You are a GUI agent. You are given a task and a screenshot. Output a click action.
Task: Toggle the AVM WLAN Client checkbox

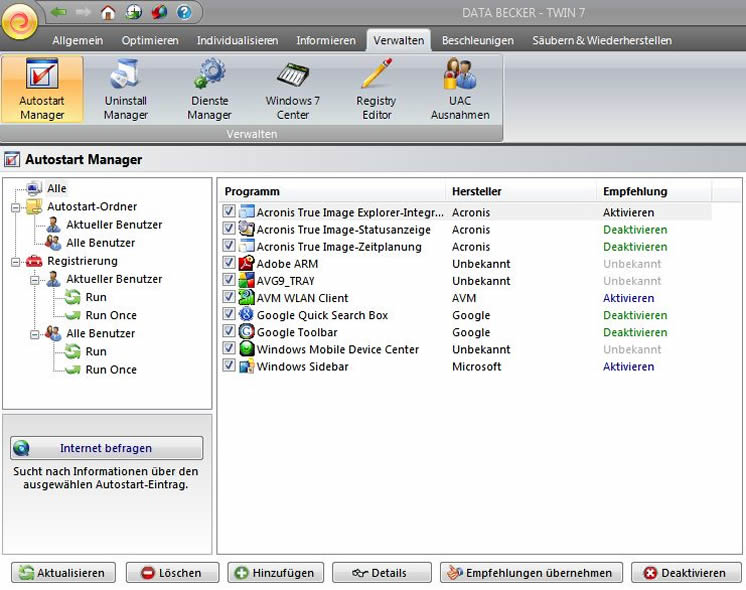(x=229, y=296)
